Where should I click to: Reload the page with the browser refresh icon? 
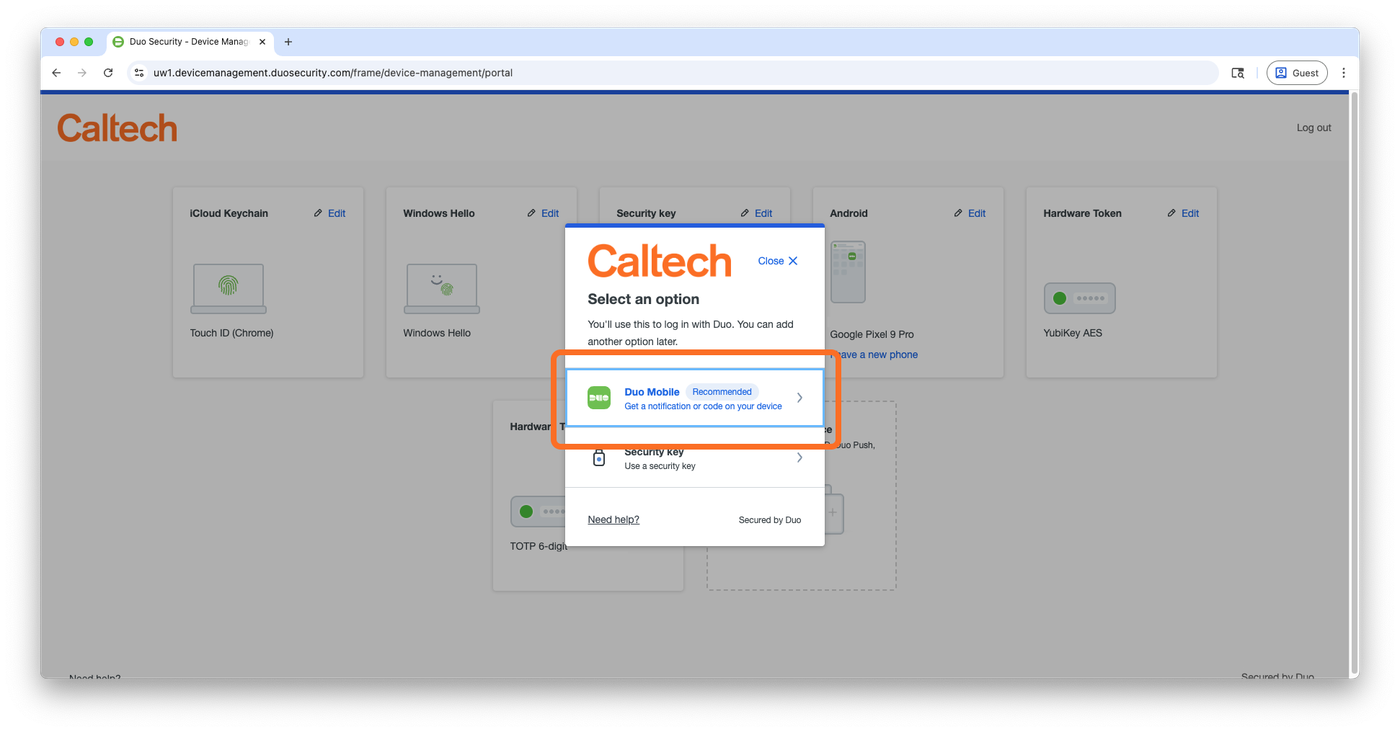pyautogui.click(x=108, y=73)
